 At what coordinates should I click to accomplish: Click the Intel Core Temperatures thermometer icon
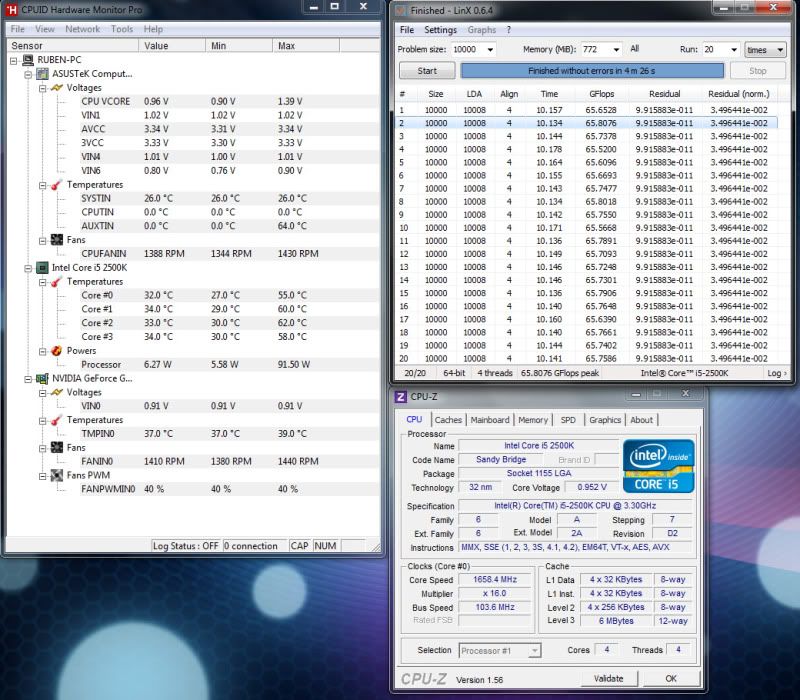pos(57,282)
